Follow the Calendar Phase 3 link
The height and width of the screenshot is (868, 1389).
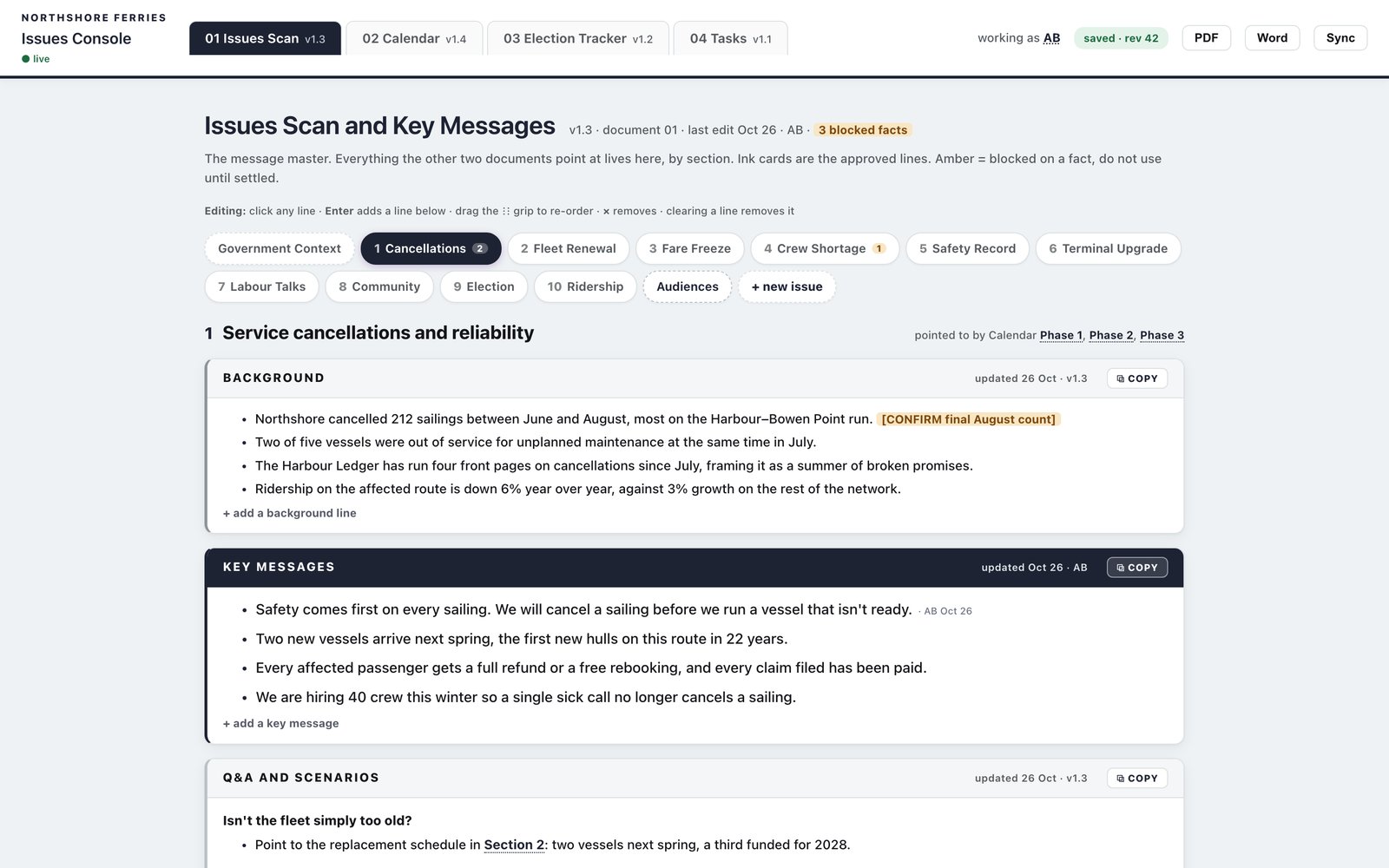click(1162, 335)
